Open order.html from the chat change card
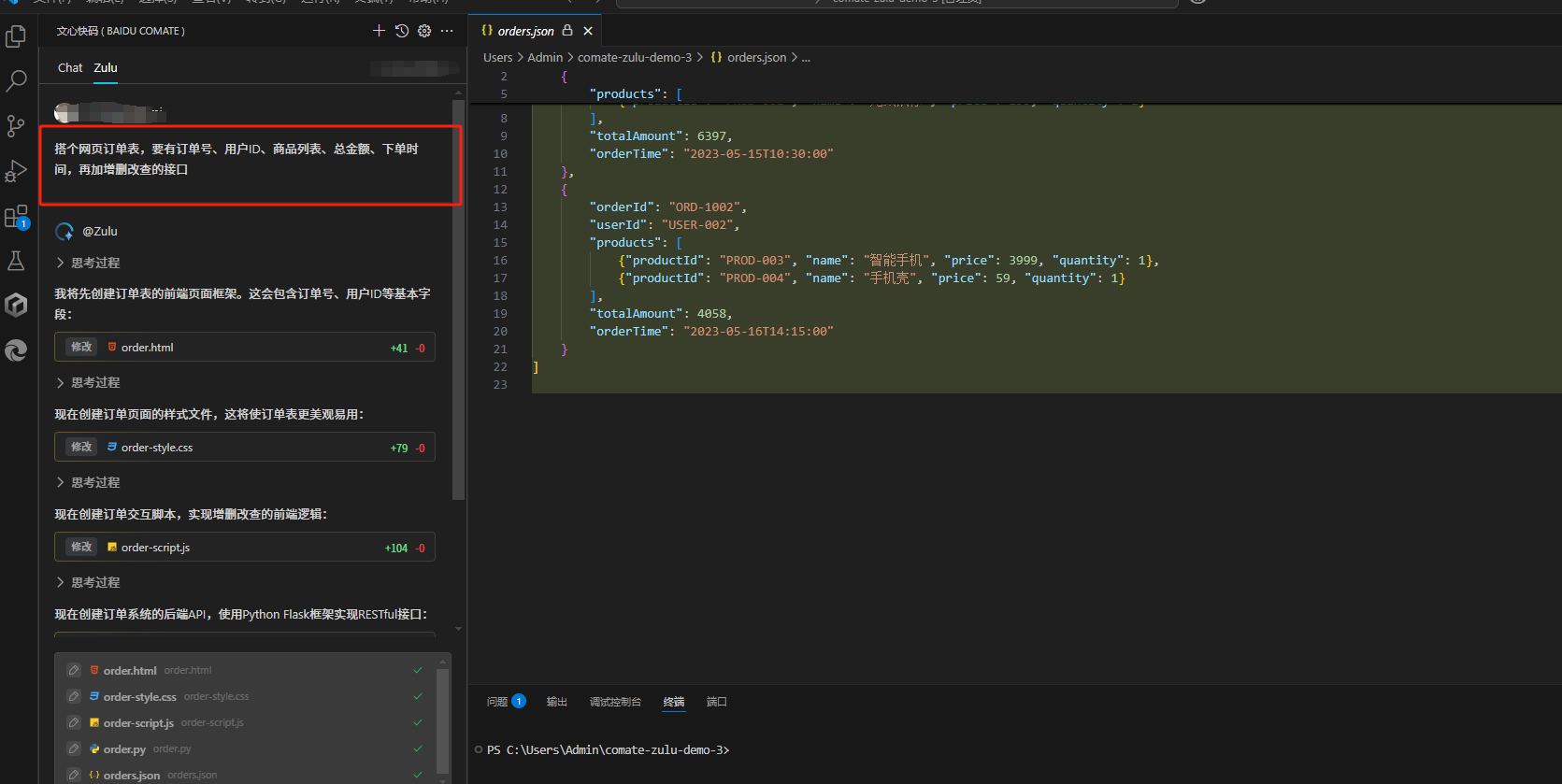The image size is (1562, 784). pyautogui.click(x=147, y=348)
